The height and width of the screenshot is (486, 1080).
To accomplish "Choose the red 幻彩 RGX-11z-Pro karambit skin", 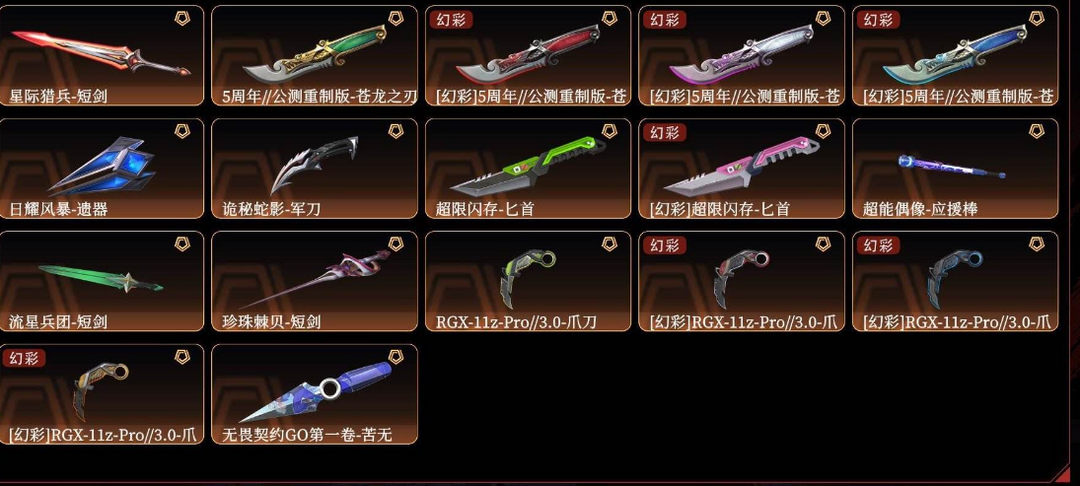I will [x=742, y=282].
